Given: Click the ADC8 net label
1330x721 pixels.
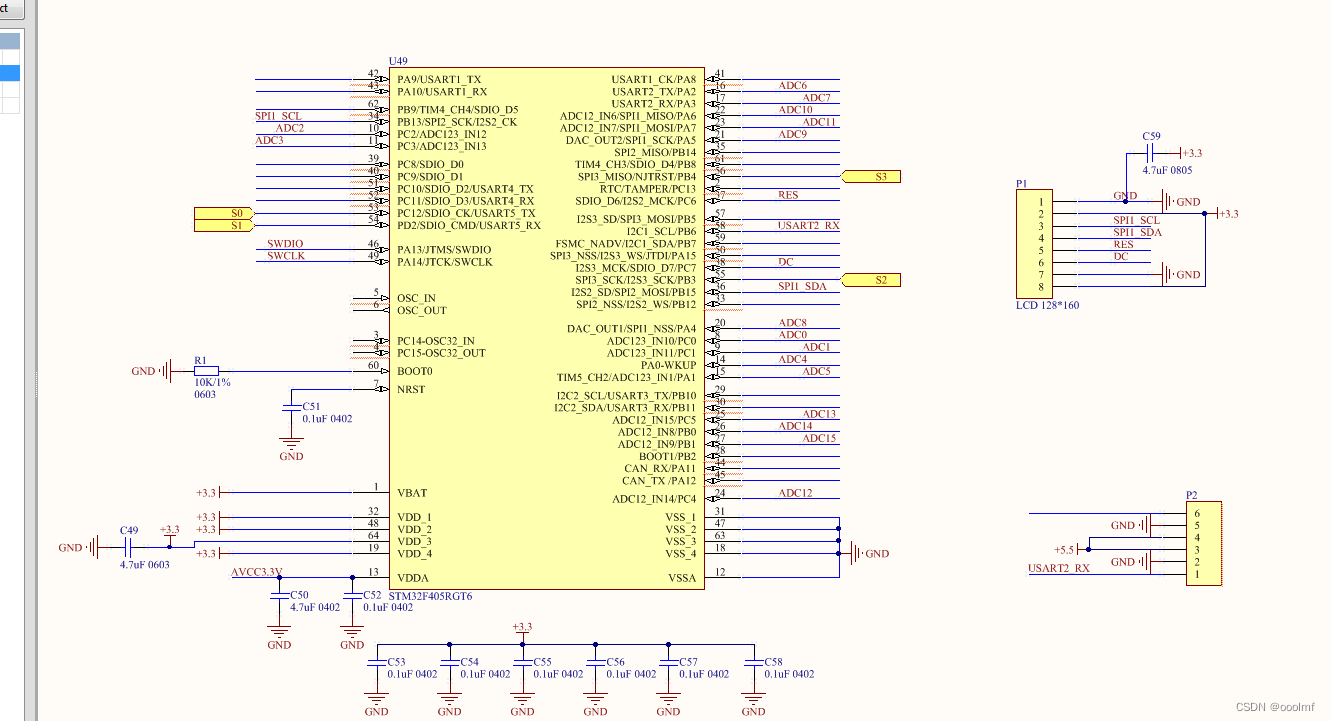Looking at the screenshot, I should pos(793,323).
